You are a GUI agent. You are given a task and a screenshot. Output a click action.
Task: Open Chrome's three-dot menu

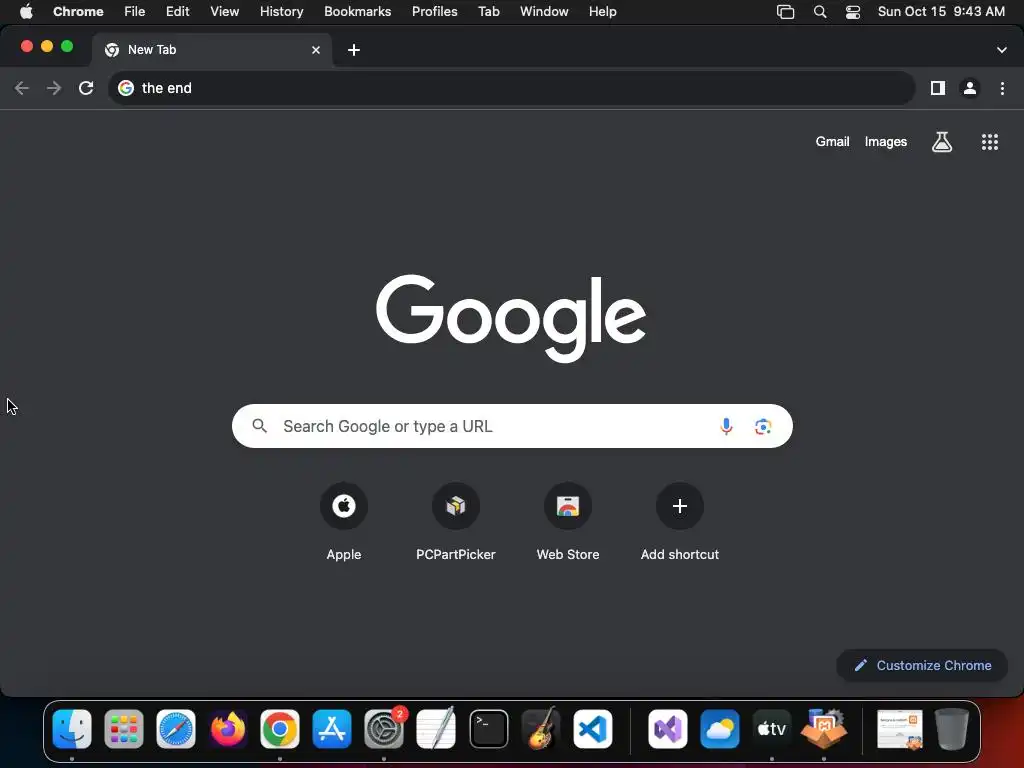coord(1002,88)
